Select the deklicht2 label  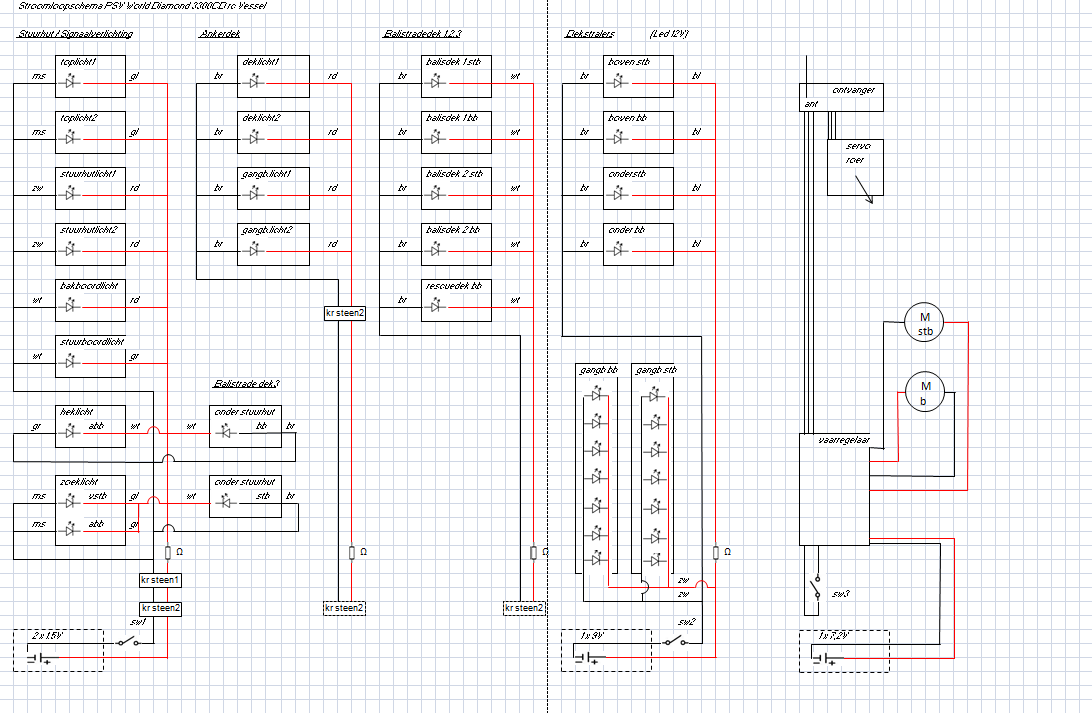coord(261,118)
